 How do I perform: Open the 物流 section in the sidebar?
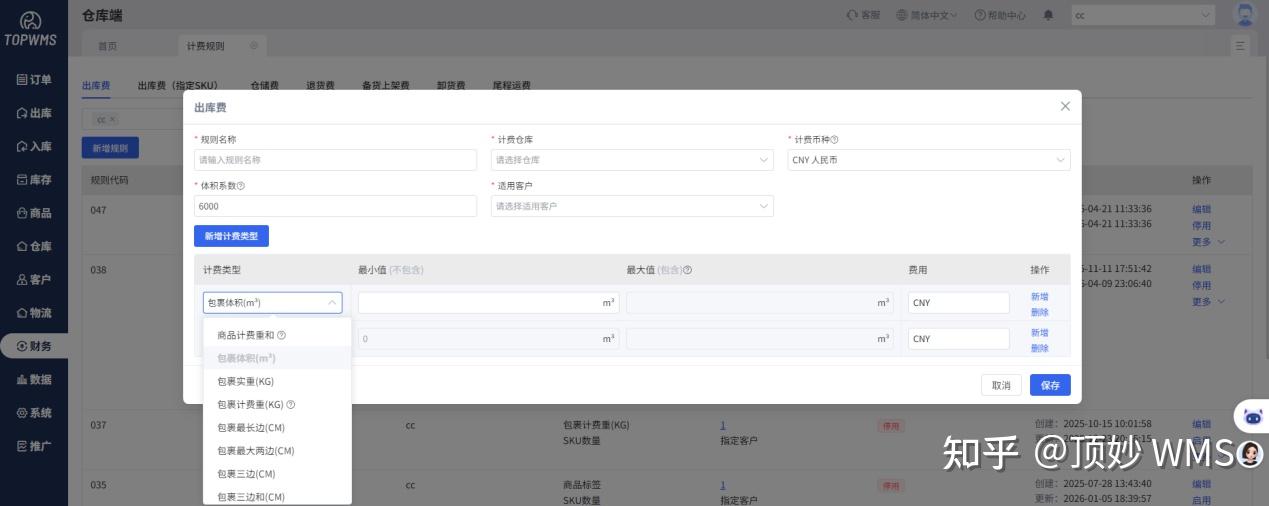(x=34, y=313)
